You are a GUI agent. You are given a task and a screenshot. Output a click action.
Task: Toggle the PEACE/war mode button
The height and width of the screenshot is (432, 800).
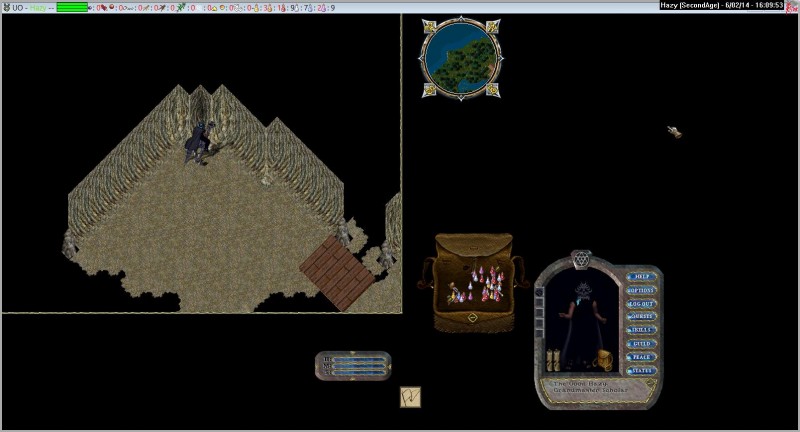click(641, 356)
